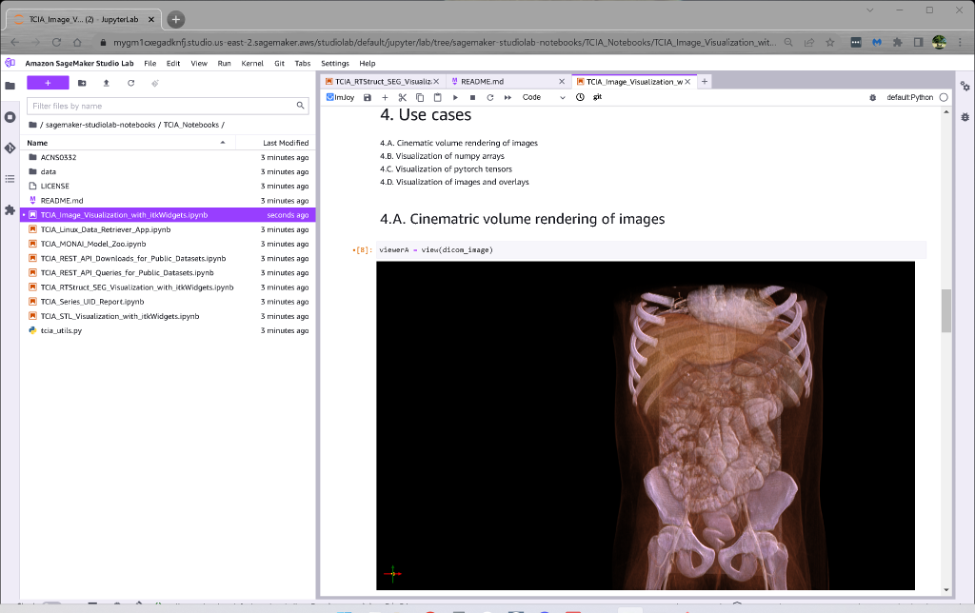Toggle the ImJoy checkbox
The image size is (977, 614).
(x=331, y=98)
